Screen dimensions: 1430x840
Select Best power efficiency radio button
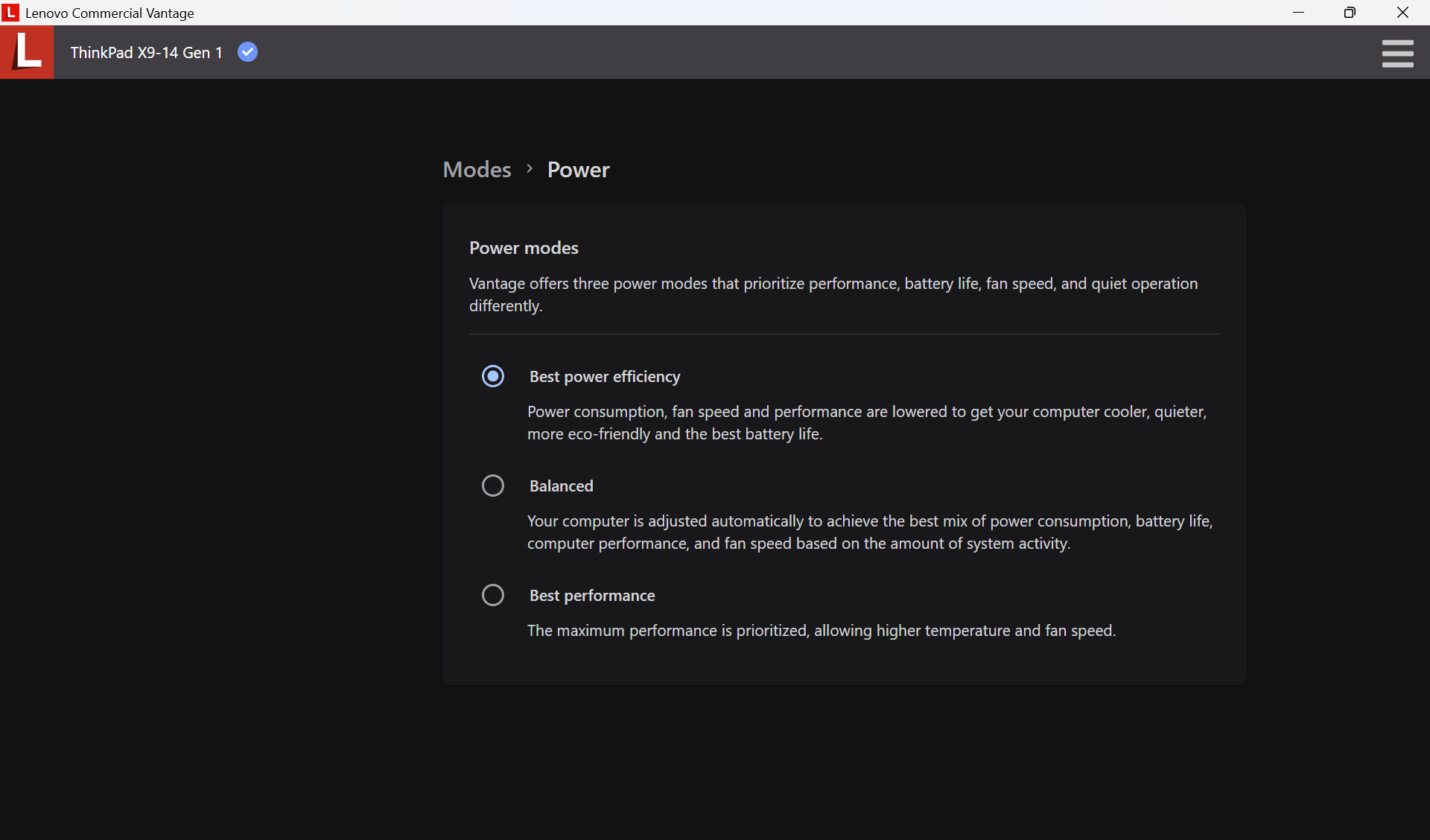point(493,376)
